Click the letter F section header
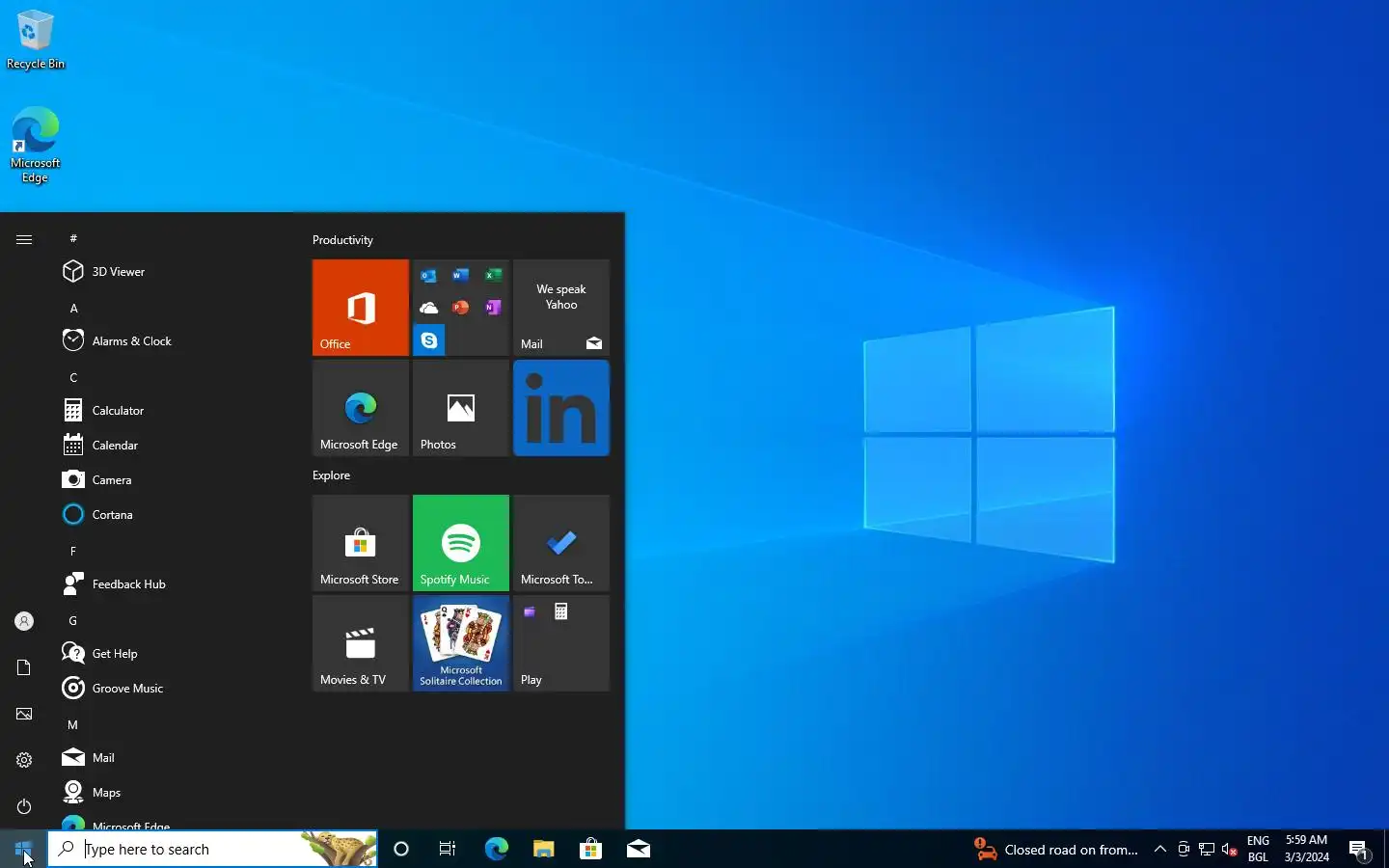Viewport: 1389px width, 868px height. (73, 552)
